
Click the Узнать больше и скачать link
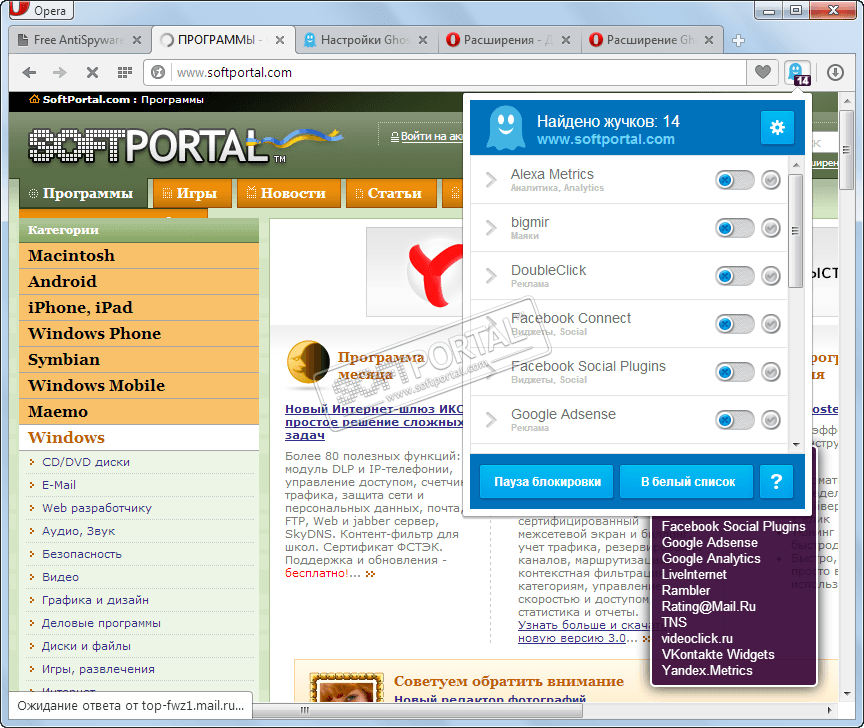584,632
